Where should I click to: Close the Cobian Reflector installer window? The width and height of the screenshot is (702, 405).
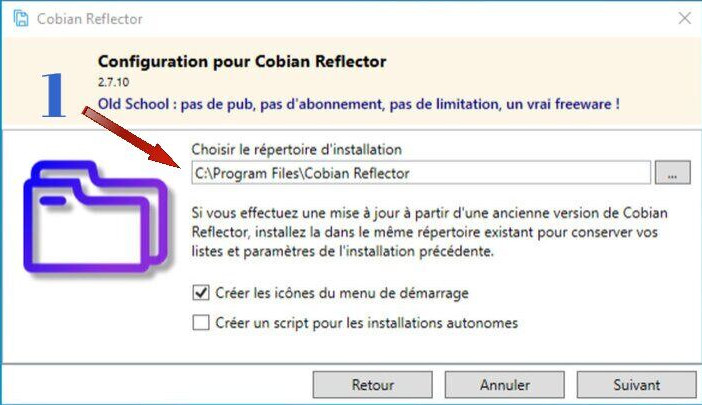[685, 18]
